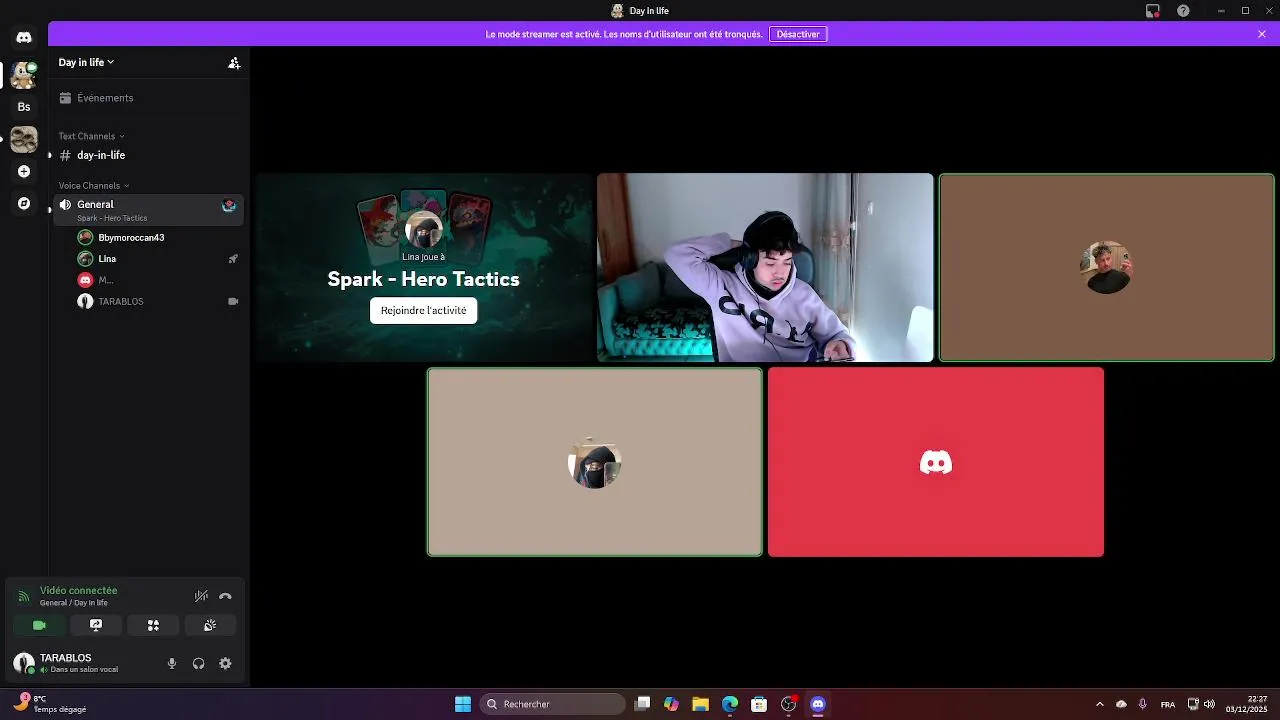This screenshot has height=720, width=1280.
Task: Click the activity icon on General channel
Action: [x=229, y=205]
